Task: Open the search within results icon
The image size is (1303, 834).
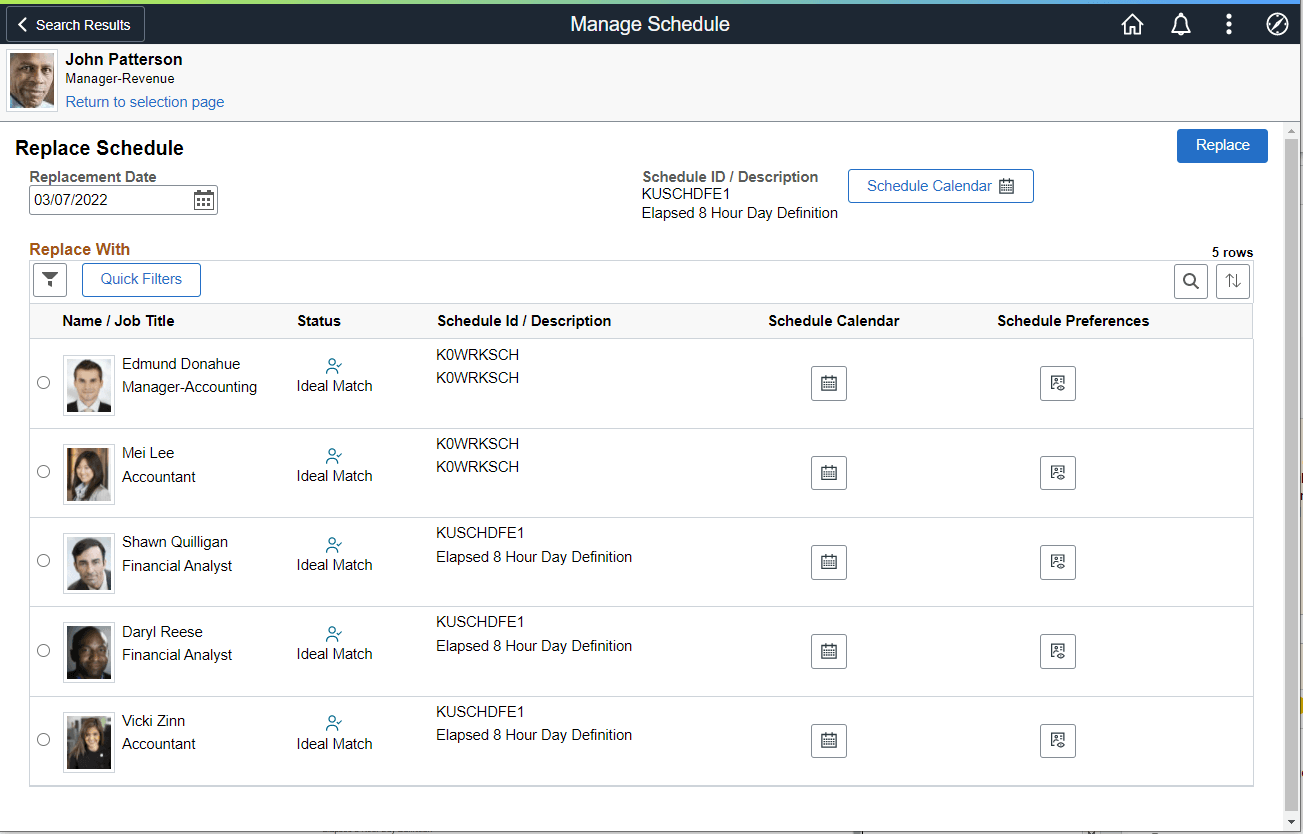Action: coord(1190,281)
